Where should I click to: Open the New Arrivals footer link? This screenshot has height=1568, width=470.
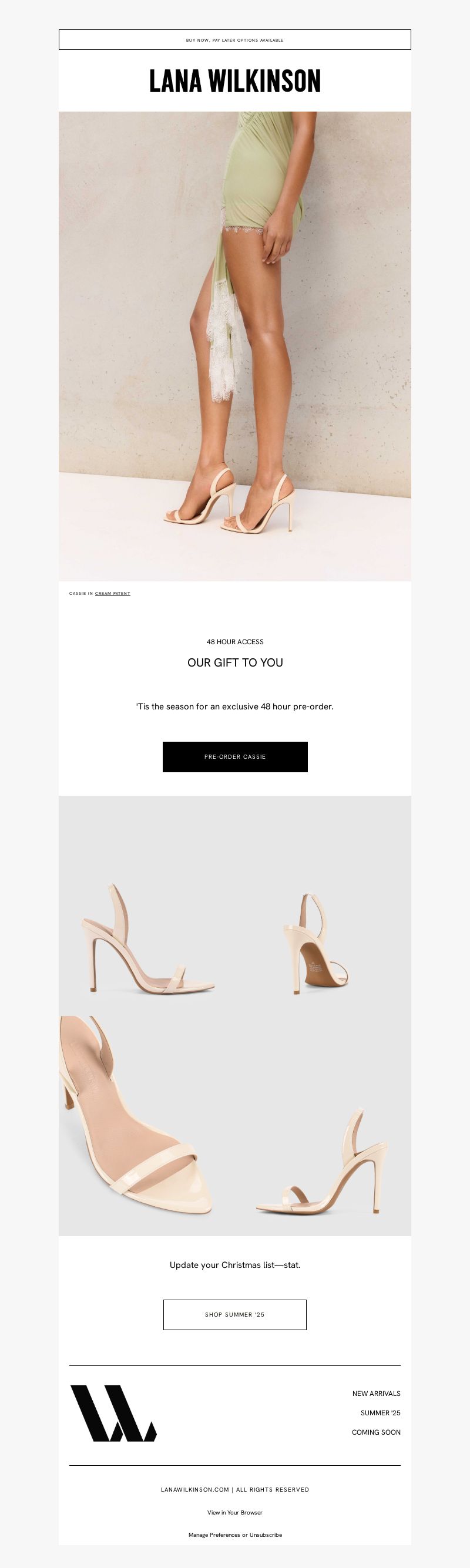tap(376, 1394)
